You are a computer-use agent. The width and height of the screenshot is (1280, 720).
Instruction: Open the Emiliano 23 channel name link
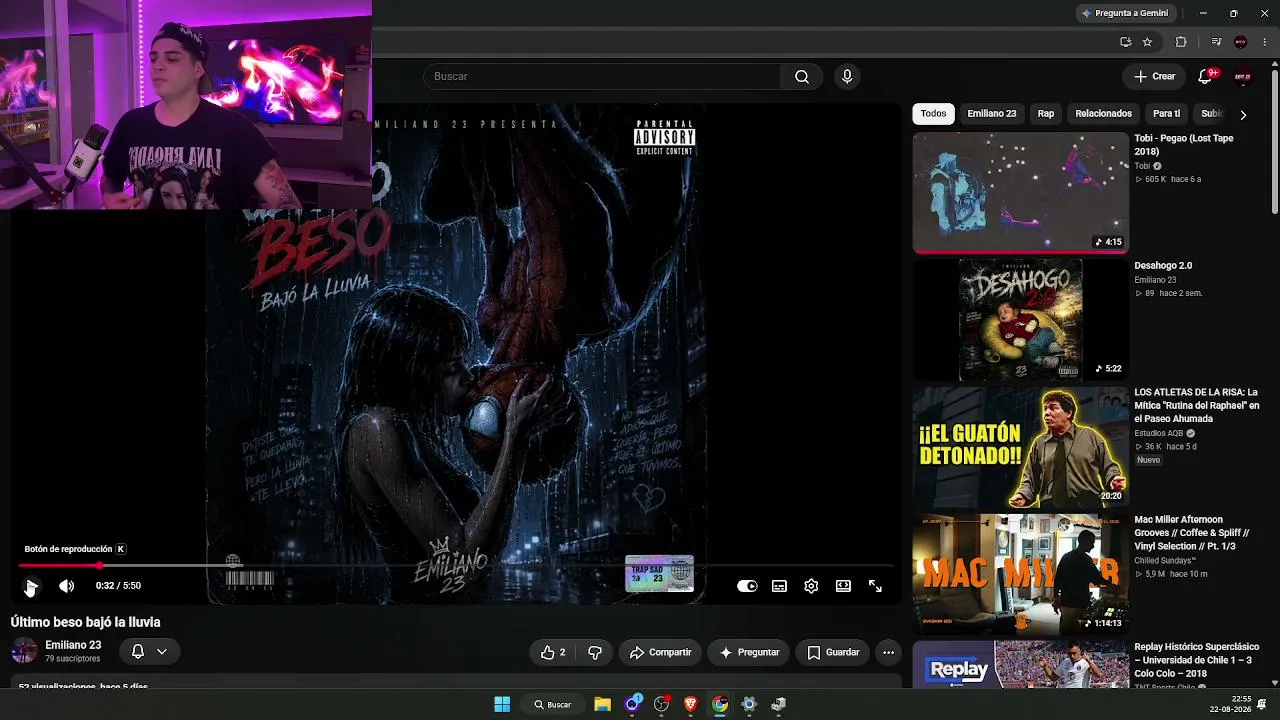(73, 645)
